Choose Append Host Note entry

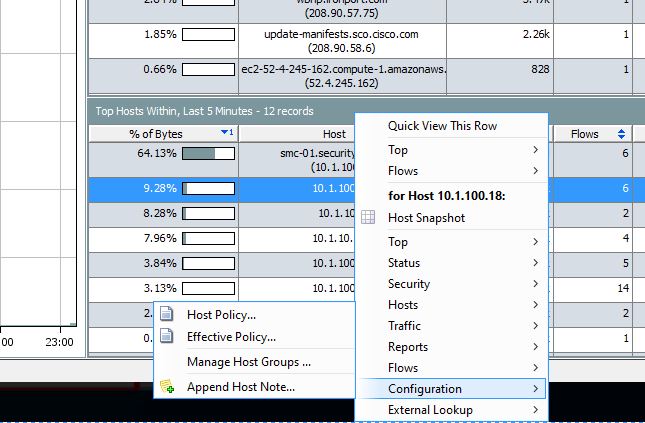[241, 387]
